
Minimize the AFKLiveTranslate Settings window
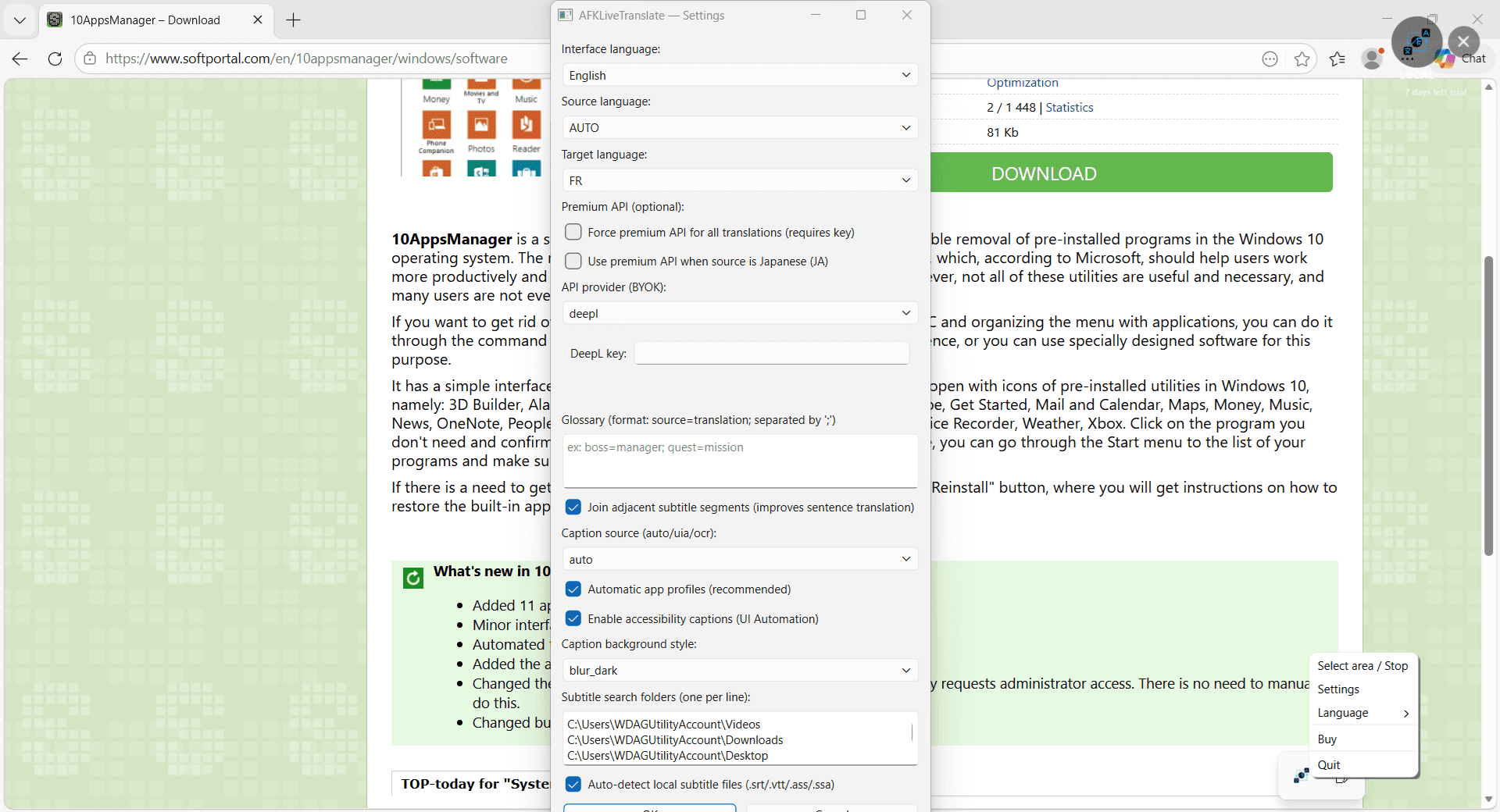[x=816, y=15]
